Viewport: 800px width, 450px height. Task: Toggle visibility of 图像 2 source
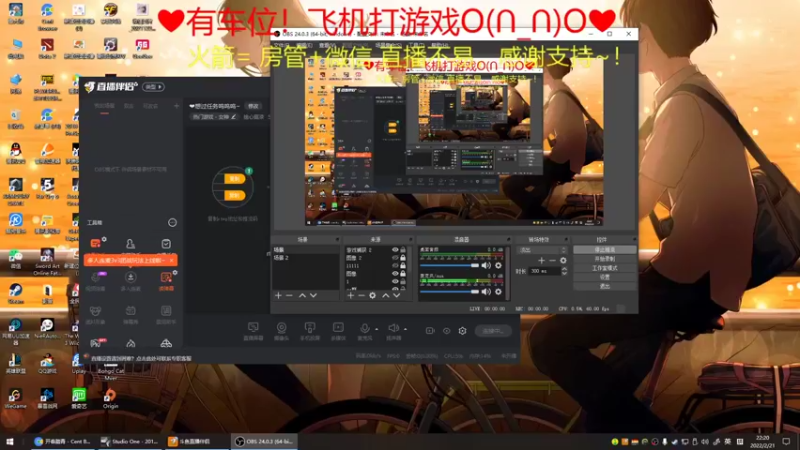click(x=395, y=258)
